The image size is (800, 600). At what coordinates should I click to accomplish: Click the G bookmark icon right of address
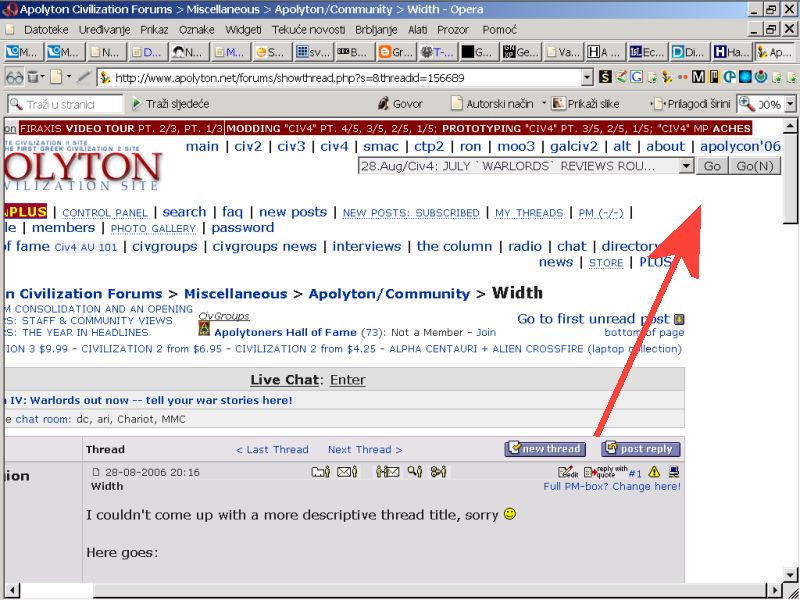click(636, 78)
